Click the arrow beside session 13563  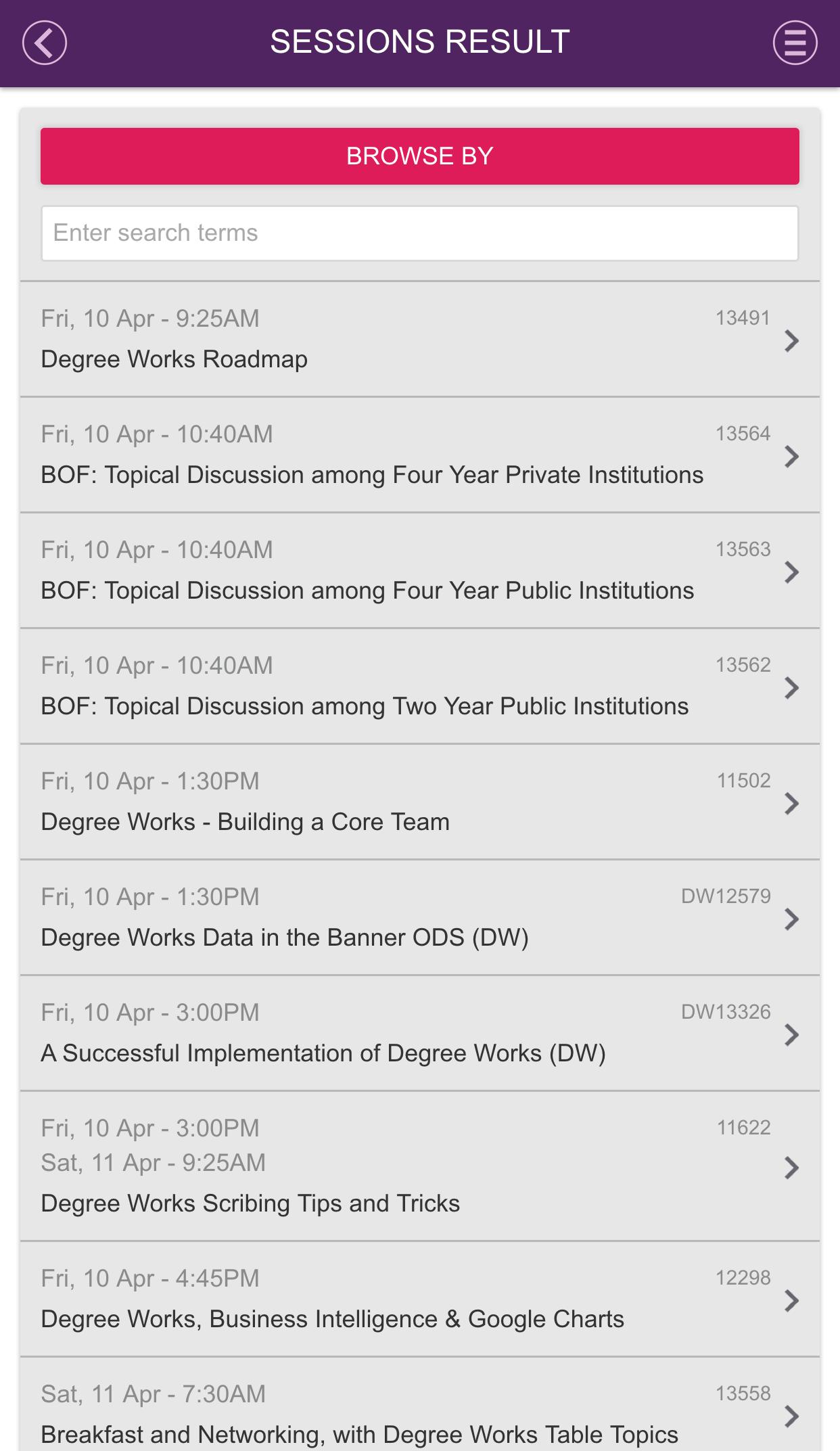(791, 572)
